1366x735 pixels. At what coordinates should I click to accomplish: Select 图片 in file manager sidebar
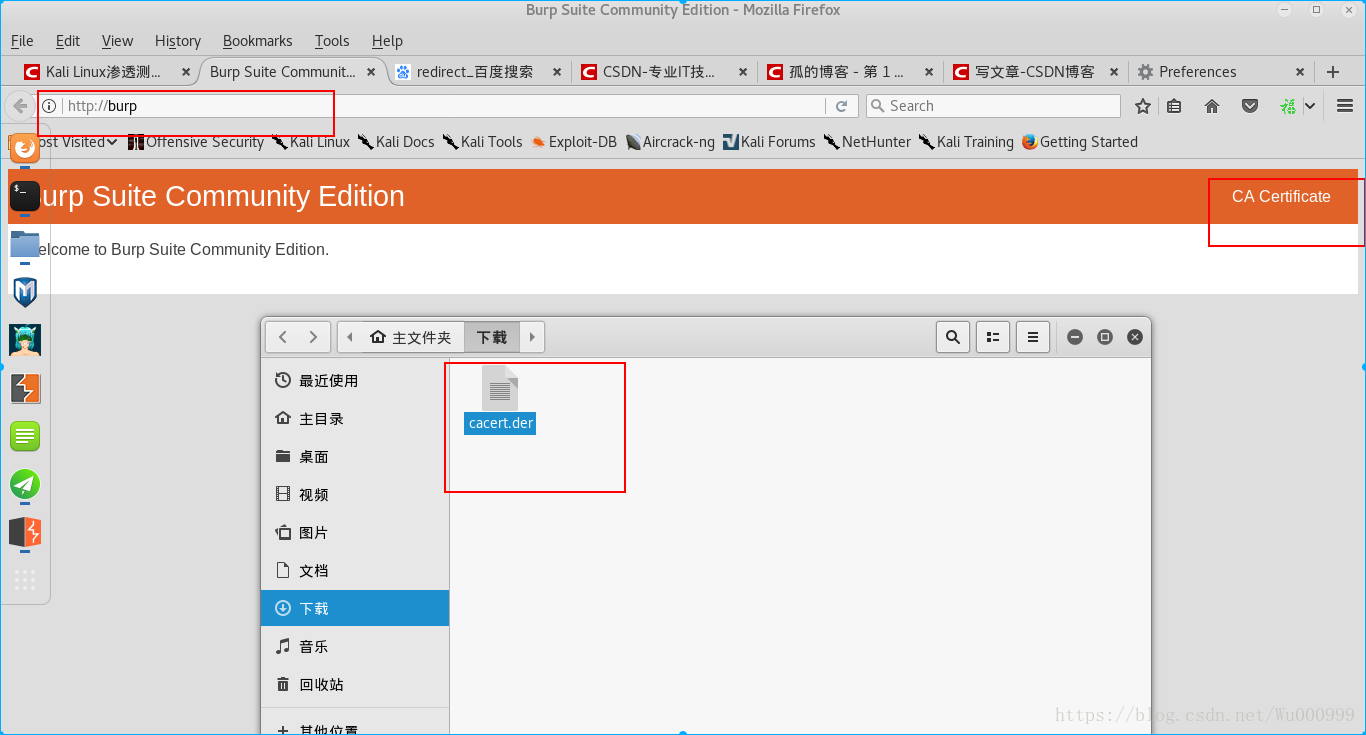click(x=355, y=533)
